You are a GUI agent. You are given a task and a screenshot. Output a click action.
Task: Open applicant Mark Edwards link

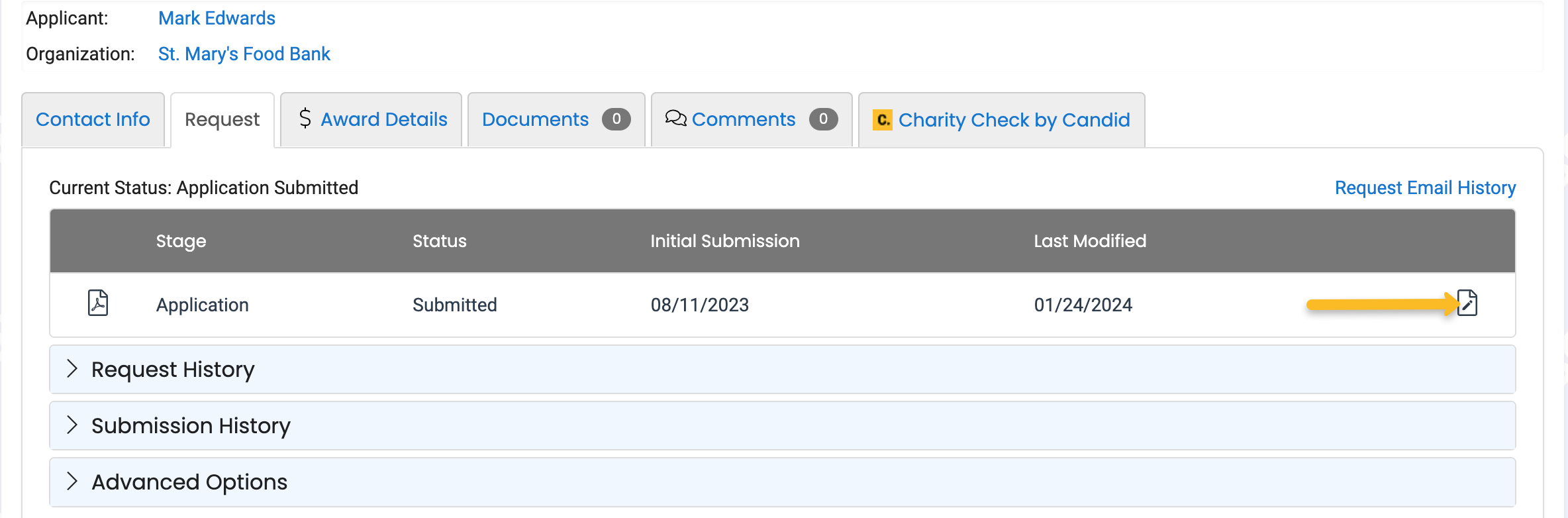[x=217, y=18]
